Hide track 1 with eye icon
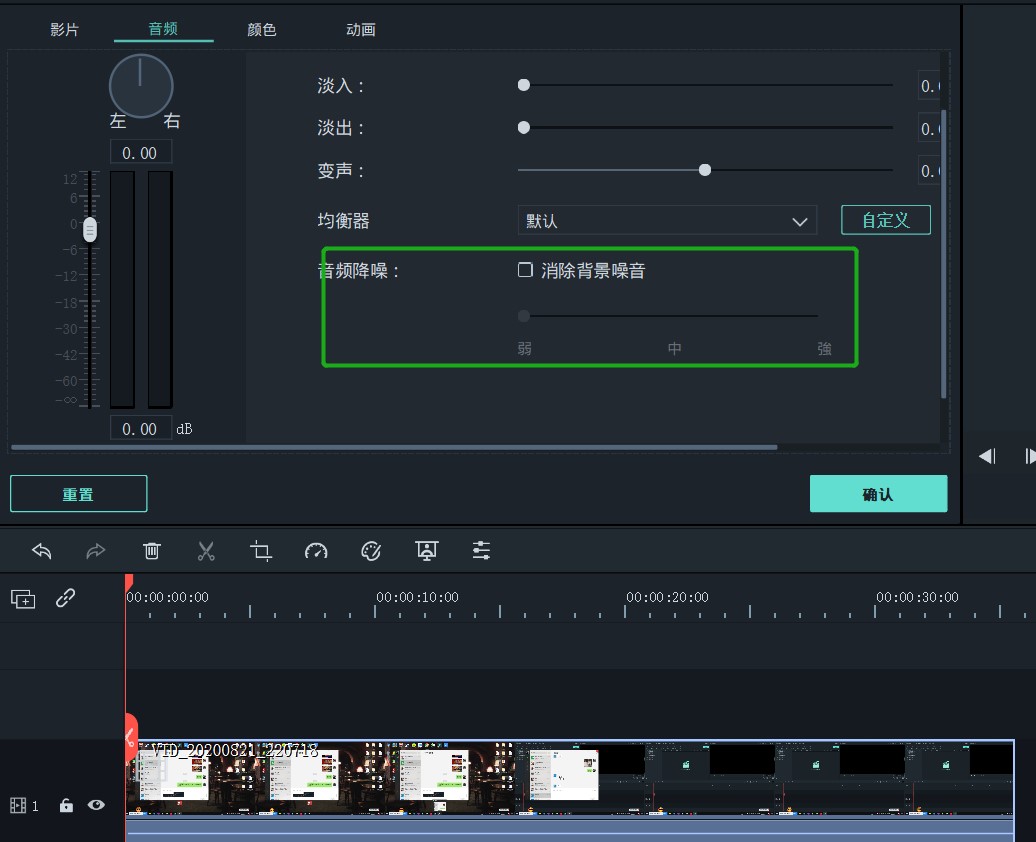 pyautogui.click(x=96, y=804)
